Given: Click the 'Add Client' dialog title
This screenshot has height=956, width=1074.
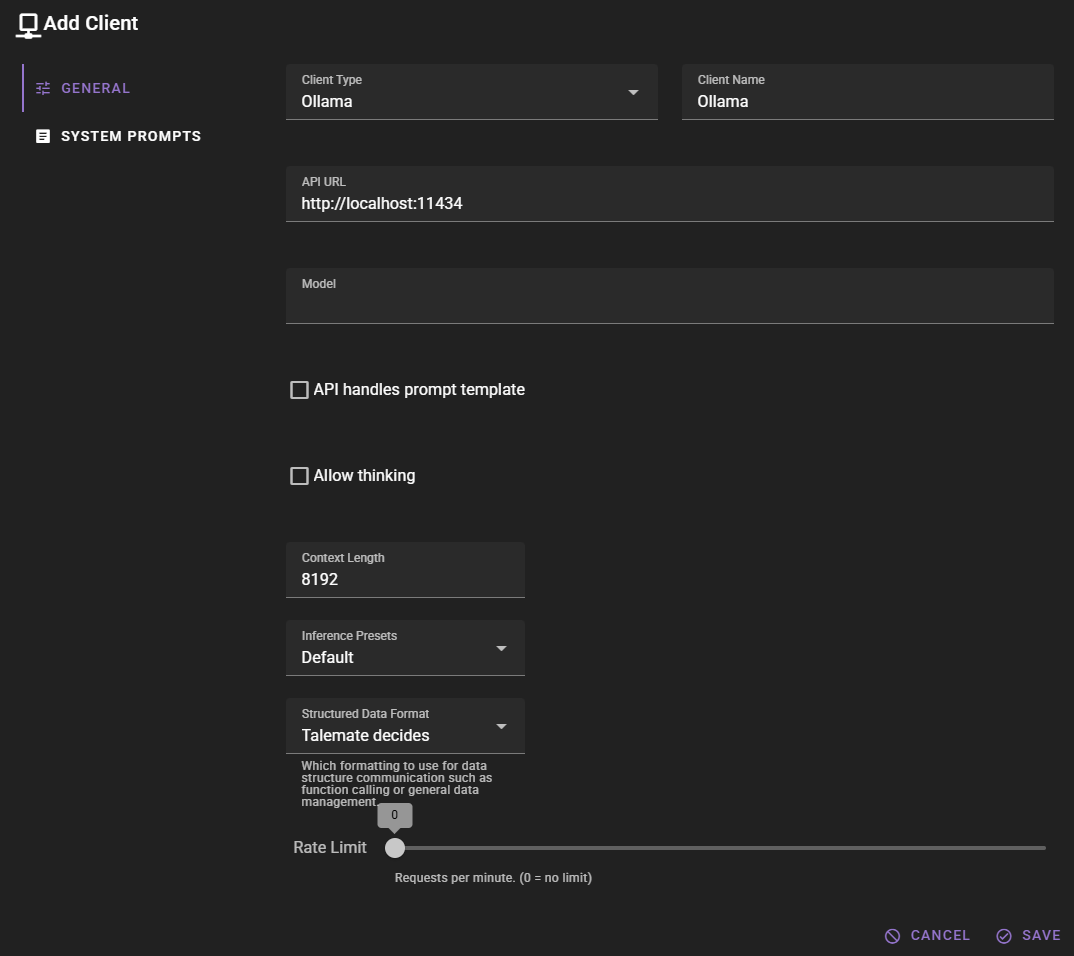Looking at the screenshot, I should click(x=91, y=23).
